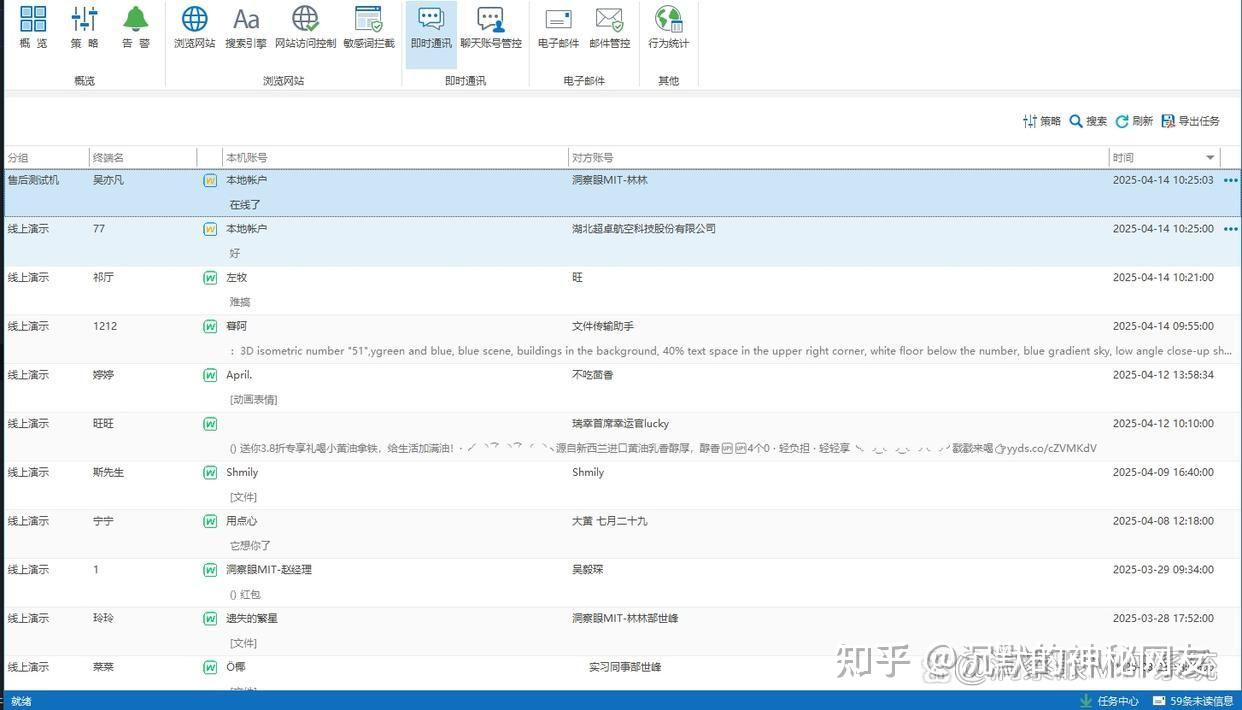Select the message text 在线了
Image resolution: width=1242 pixels, height=710 pixels.
point(245,205)
